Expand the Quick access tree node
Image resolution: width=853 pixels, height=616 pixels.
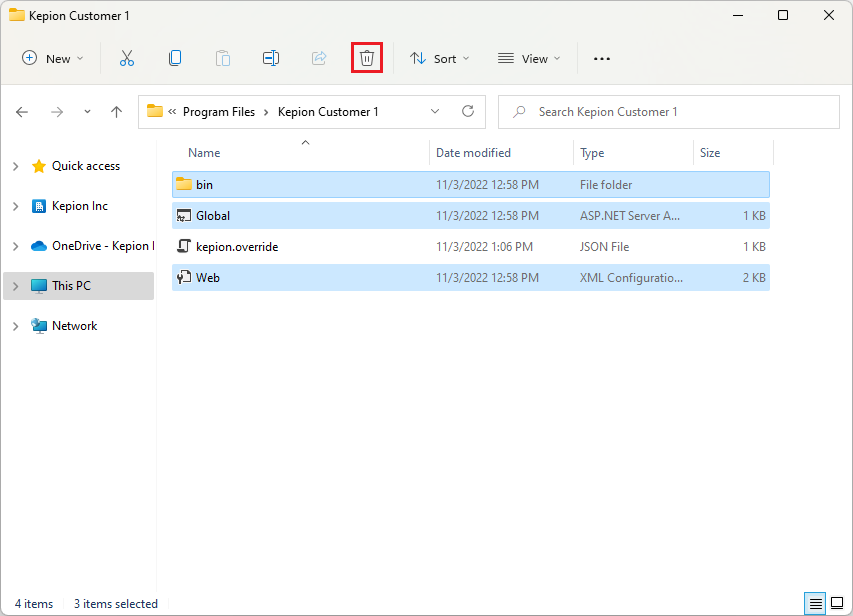16,166
